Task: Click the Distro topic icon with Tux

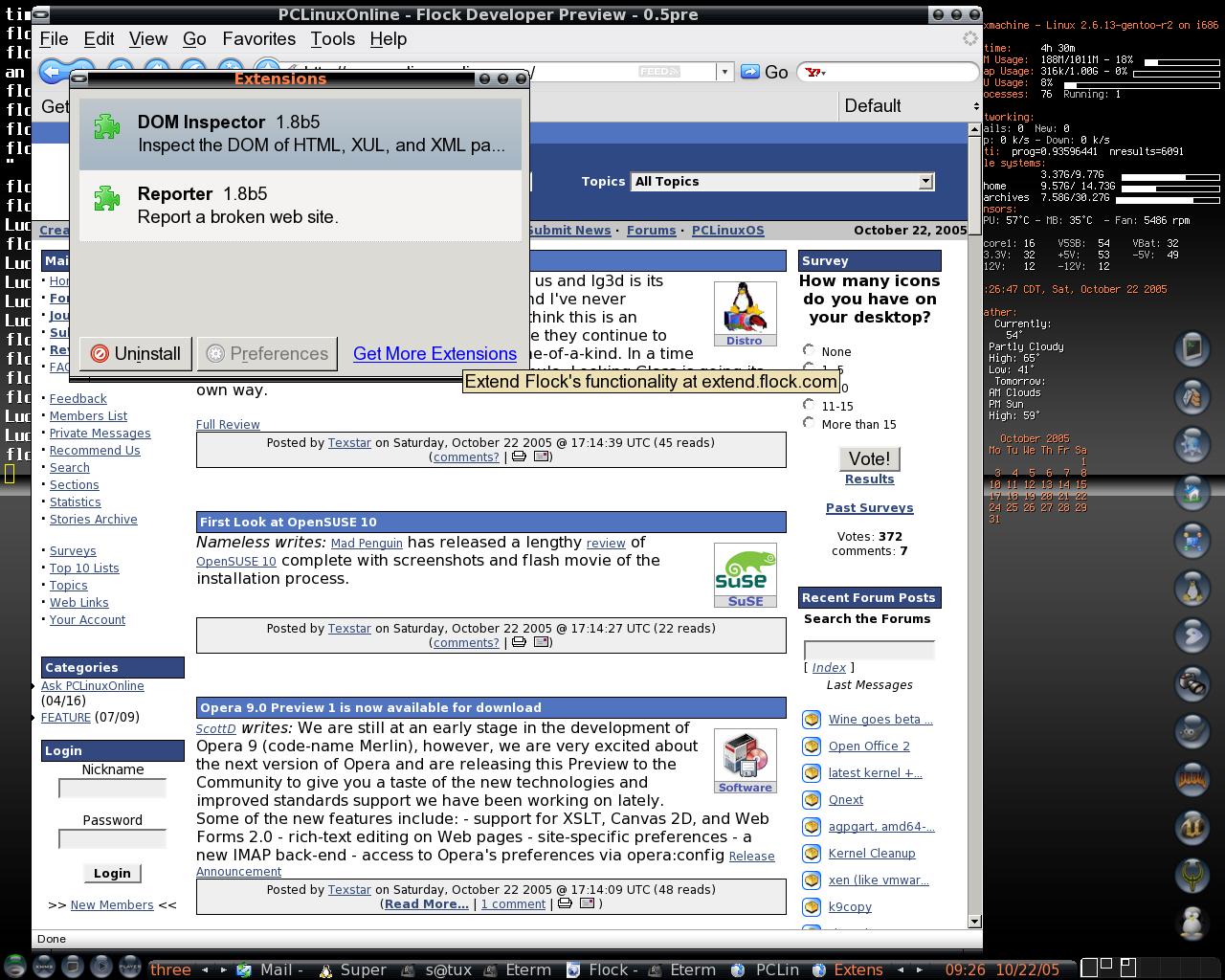Action: tap(745, 314)
